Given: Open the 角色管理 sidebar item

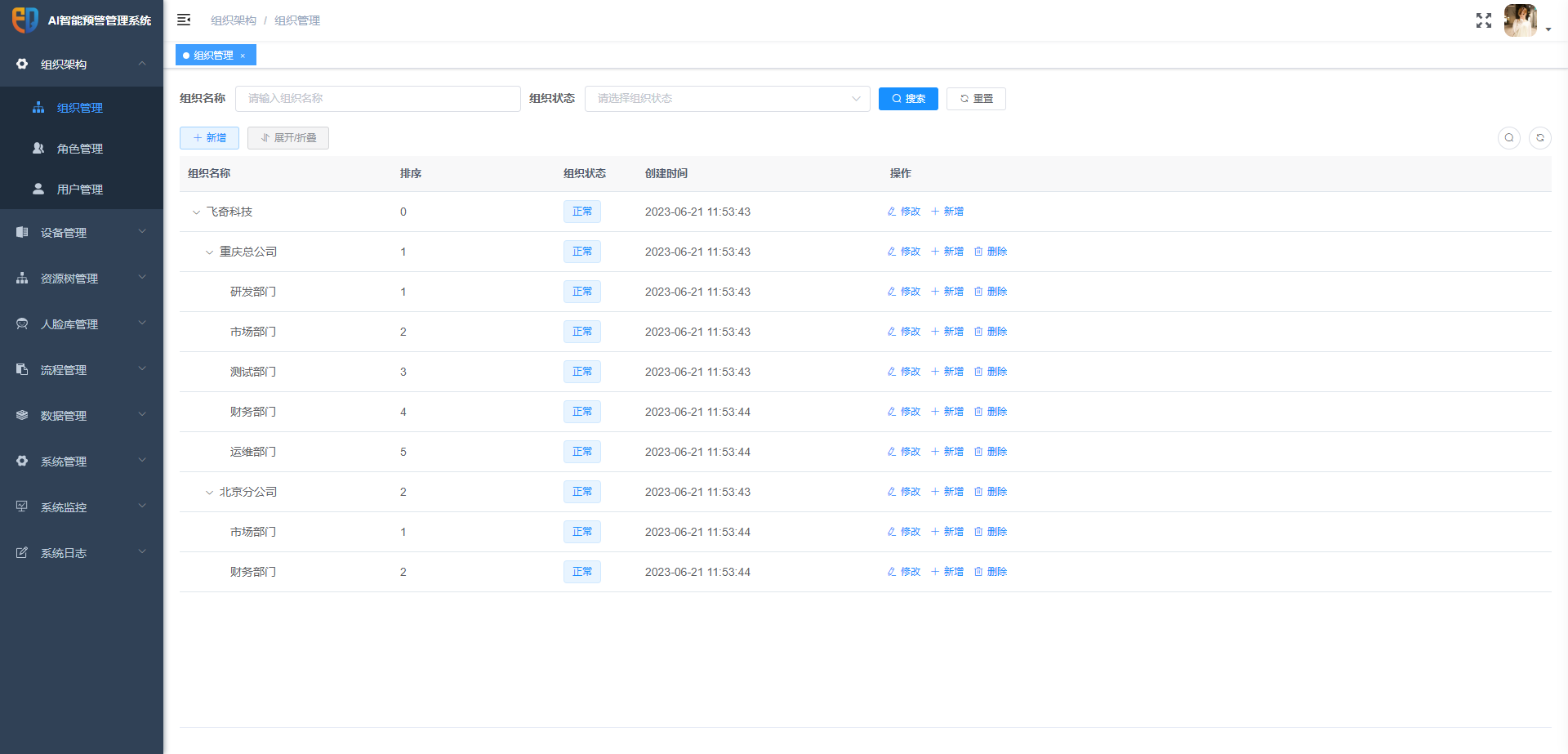Looking at the screenshot, I should tap(82, 149).
